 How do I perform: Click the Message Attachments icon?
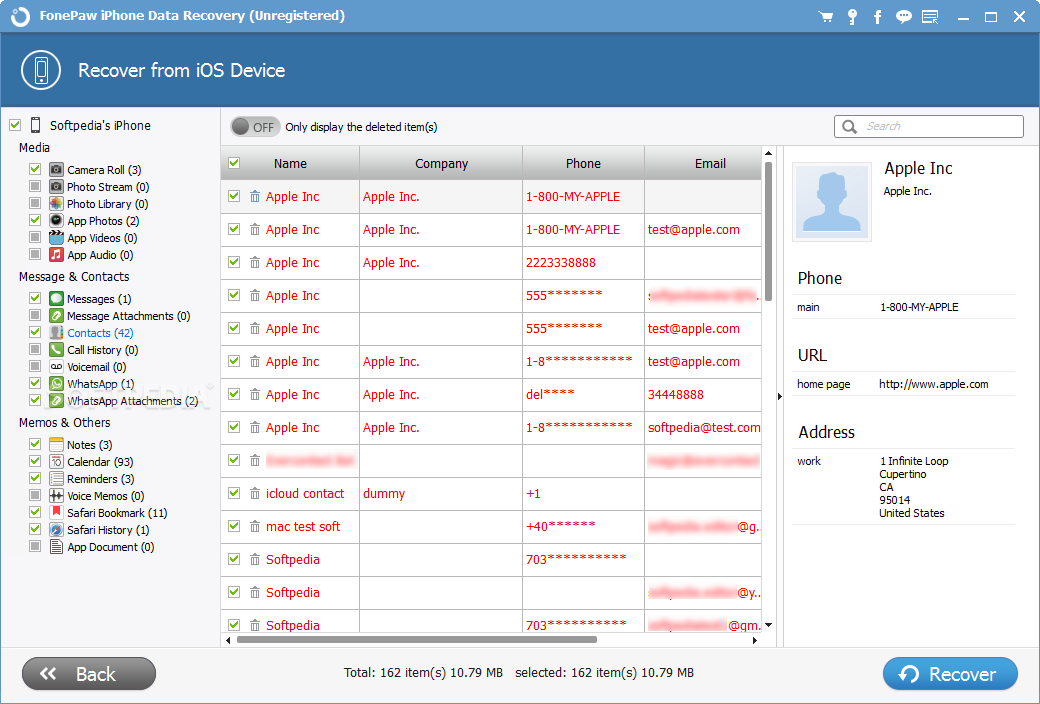click(56, 316)
